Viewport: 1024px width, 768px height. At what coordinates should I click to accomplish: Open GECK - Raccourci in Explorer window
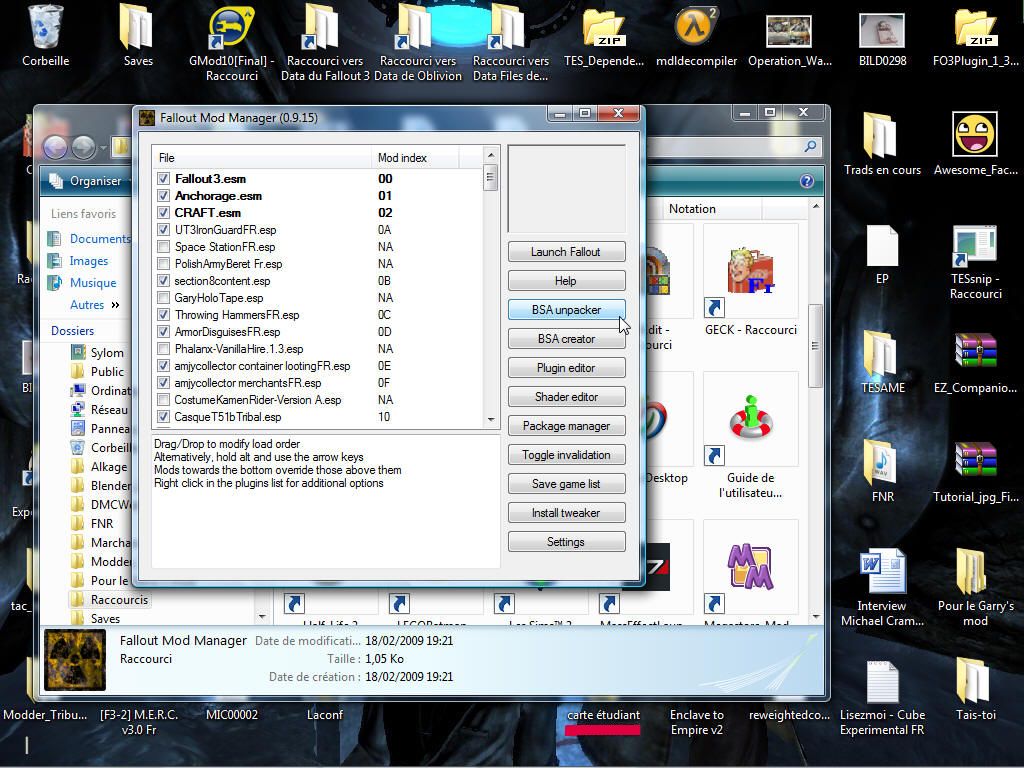point(750,281)
